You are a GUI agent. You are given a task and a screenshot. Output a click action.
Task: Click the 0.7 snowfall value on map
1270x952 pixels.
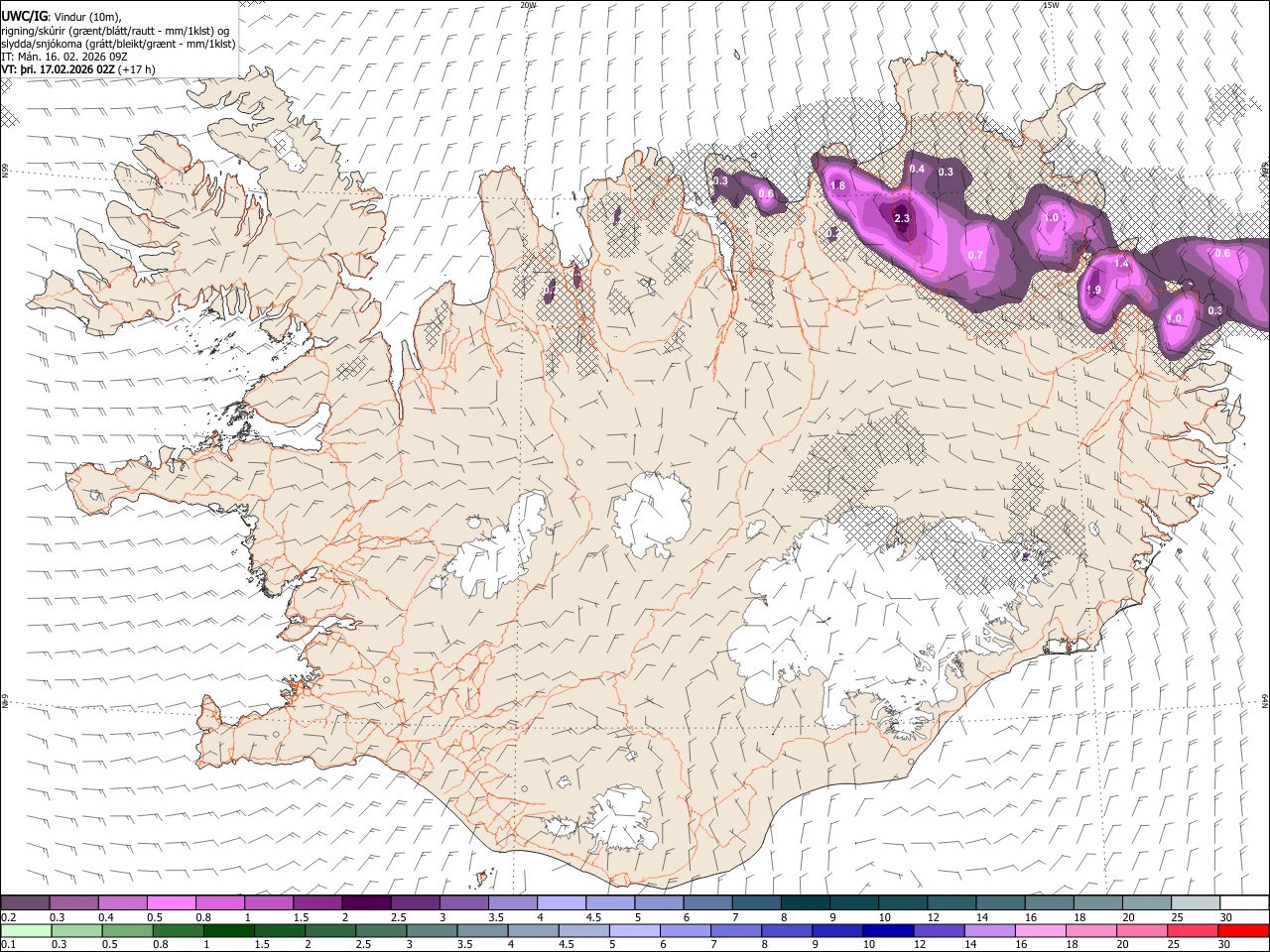tap(975, 255)
